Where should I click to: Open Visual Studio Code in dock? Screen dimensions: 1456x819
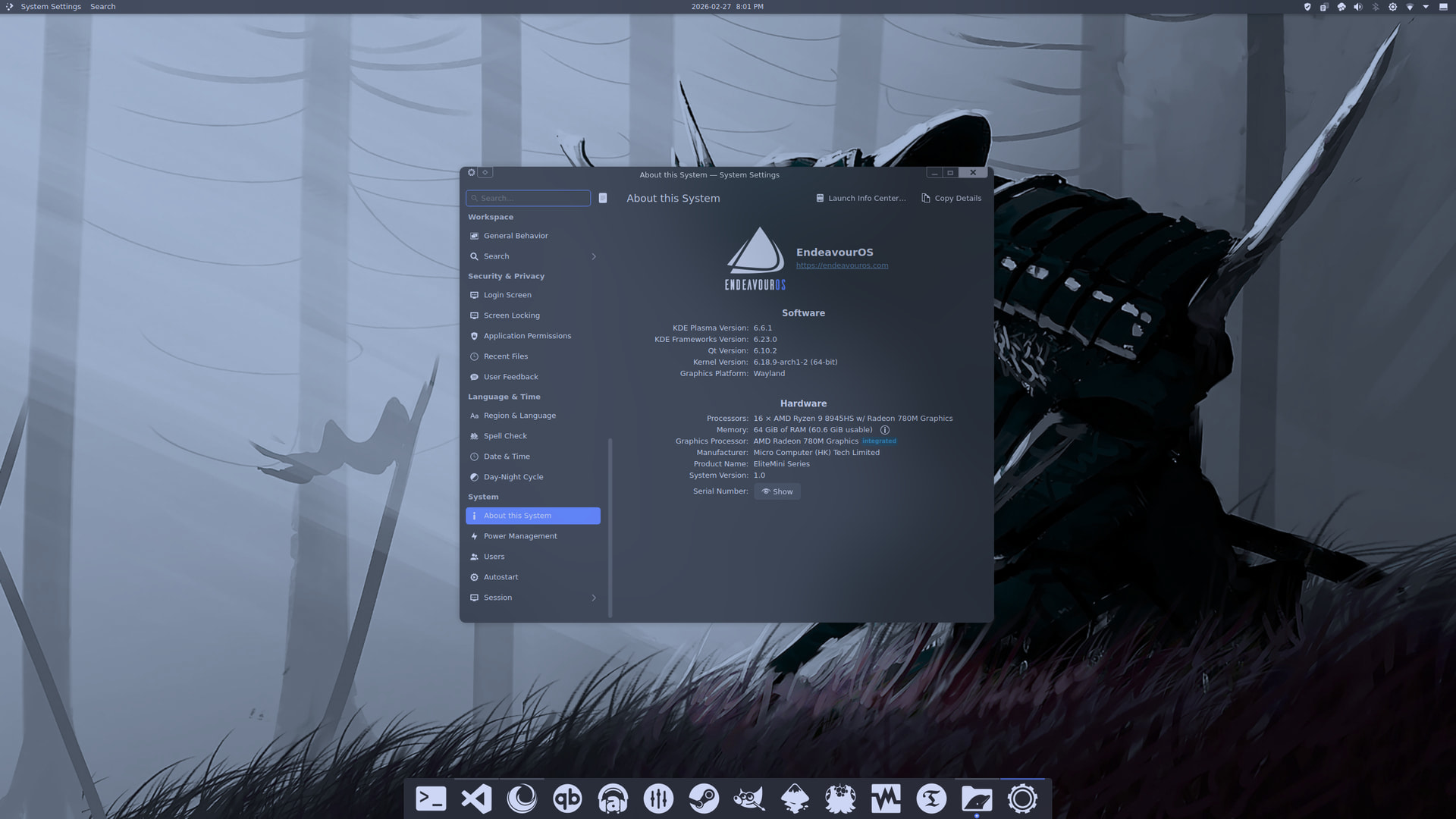[476, 799]
